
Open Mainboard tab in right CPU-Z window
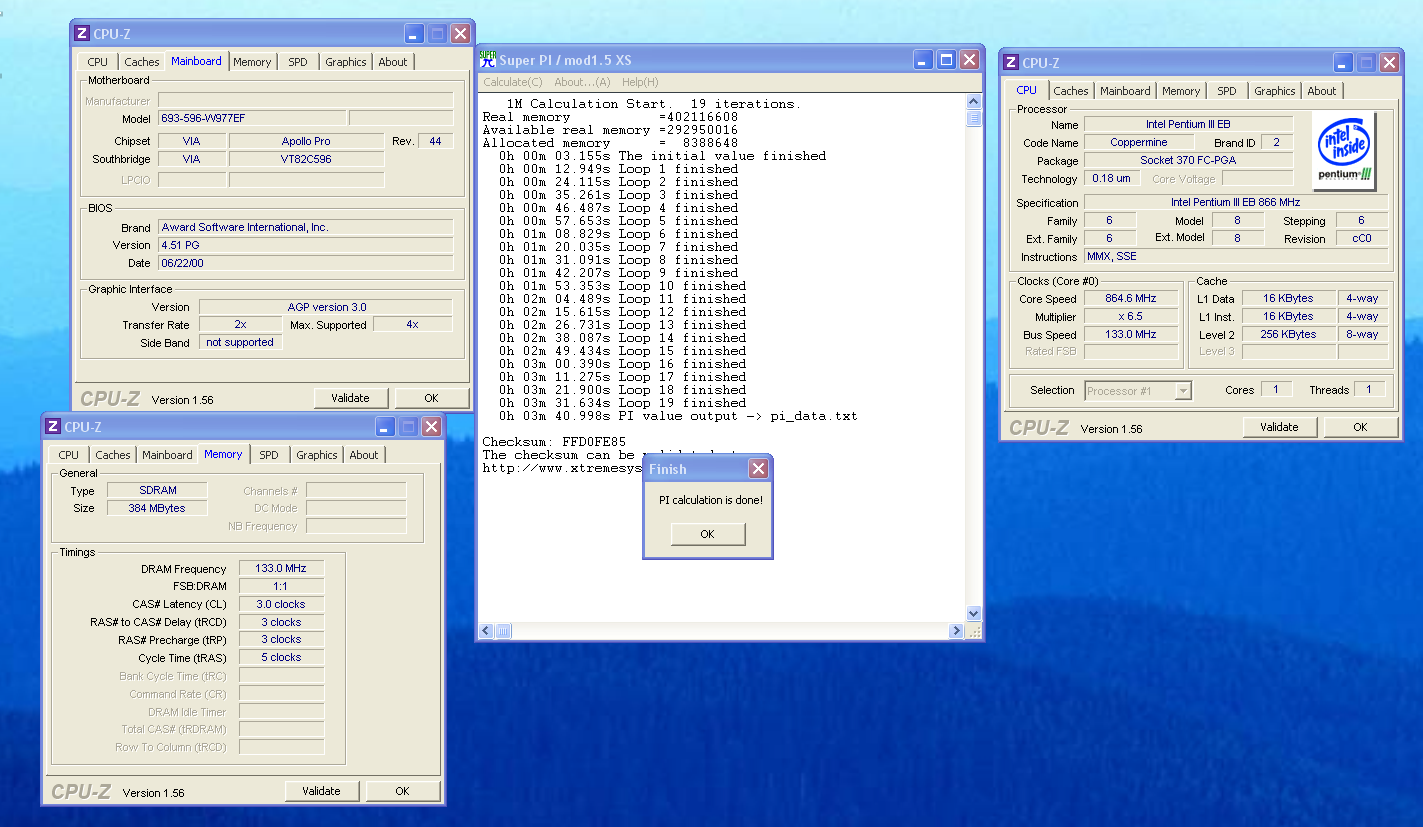(1125, 91)
